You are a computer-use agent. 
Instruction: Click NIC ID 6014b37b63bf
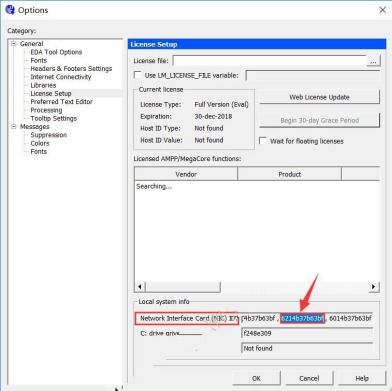[x=350, y=318]
